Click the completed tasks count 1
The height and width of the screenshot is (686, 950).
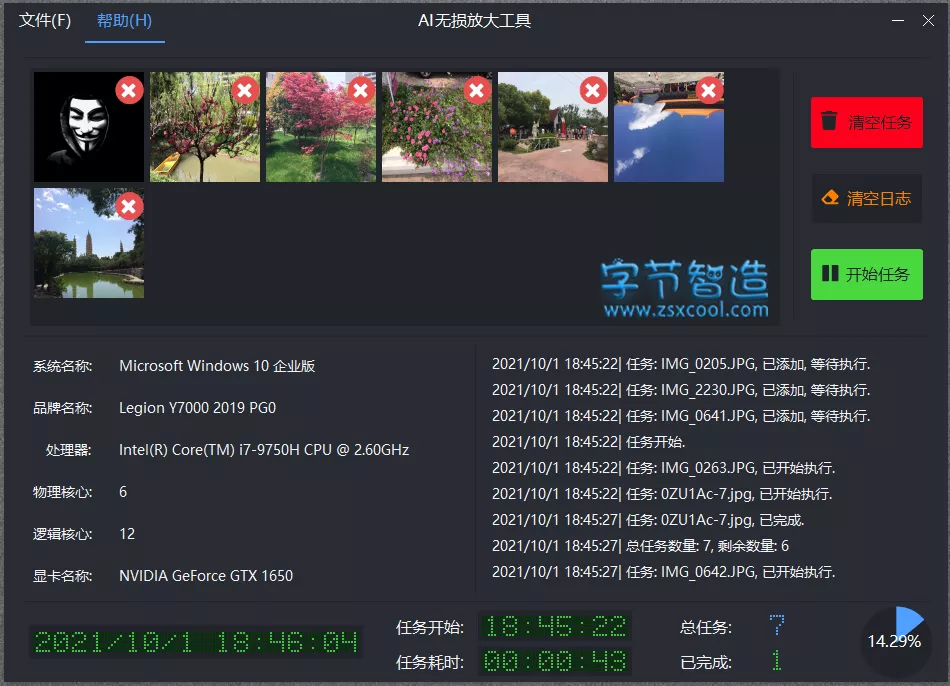tap(777, 661)
